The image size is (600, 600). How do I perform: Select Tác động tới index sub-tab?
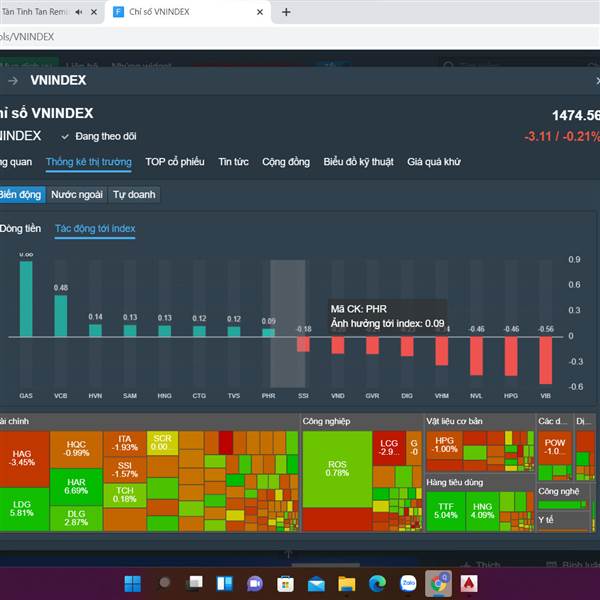click(x=95, y=229)
